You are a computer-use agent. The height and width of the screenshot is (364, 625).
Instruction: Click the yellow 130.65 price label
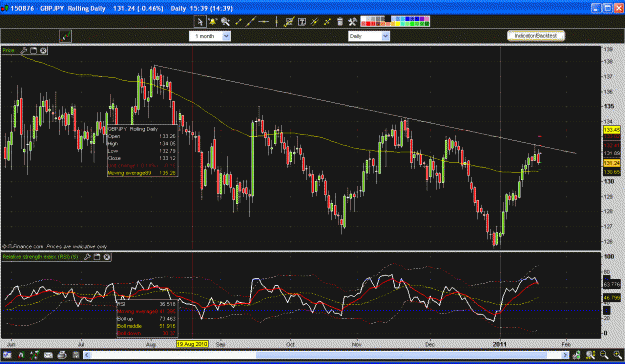pyautogui.click(x=612, y=172)
